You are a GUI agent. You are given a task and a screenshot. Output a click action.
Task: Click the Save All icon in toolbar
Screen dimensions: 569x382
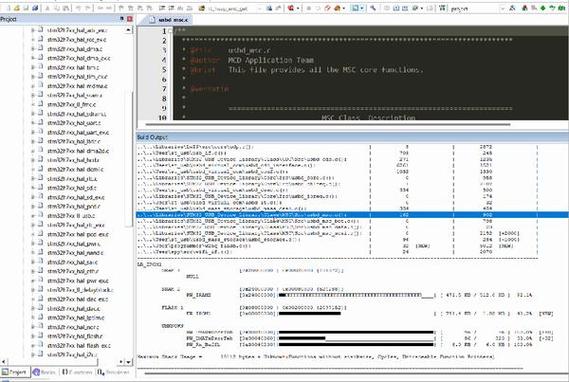pos(35,8)
